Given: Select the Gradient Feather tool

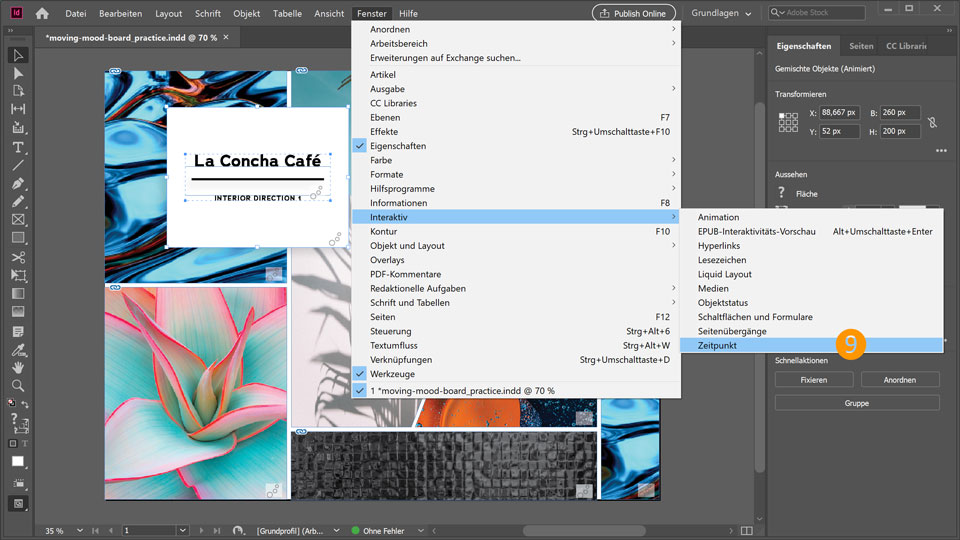Looking at the screenshot, I should pos(18,312).
